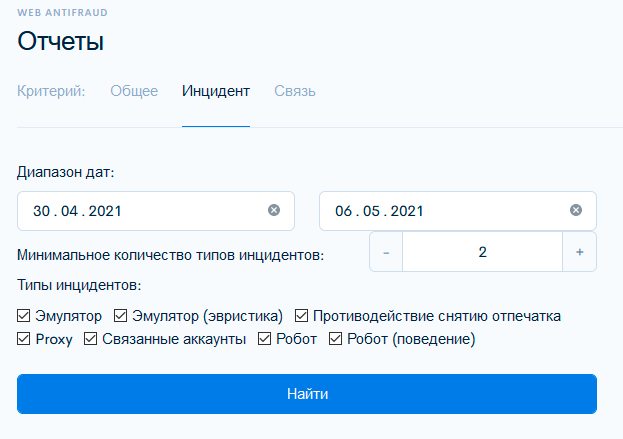This screenshot has height=439, width=623.
Task: Toggle Робот (поведение) checkbox
Action: pyautogui.click(x=335, y=339)
